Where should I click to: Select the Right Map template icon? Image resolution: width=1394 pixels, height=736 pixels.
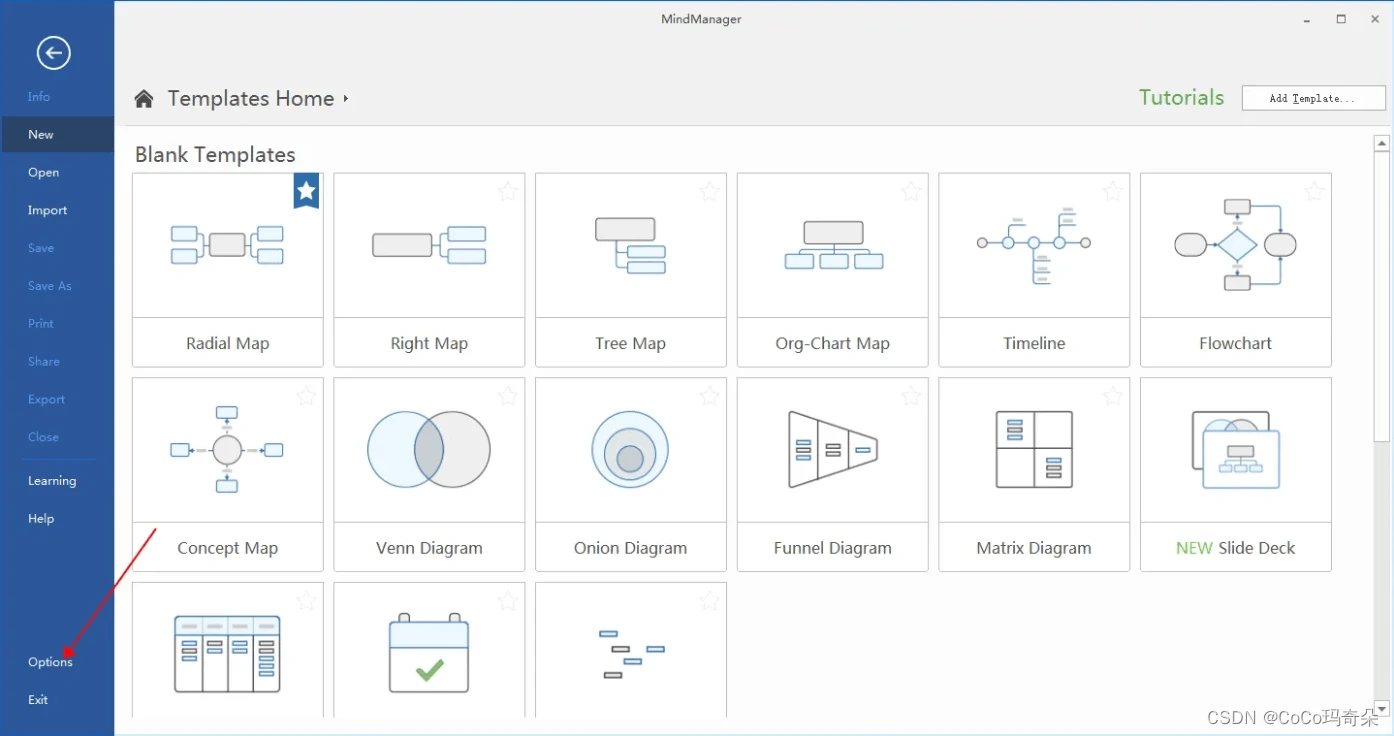coord(429,244)
